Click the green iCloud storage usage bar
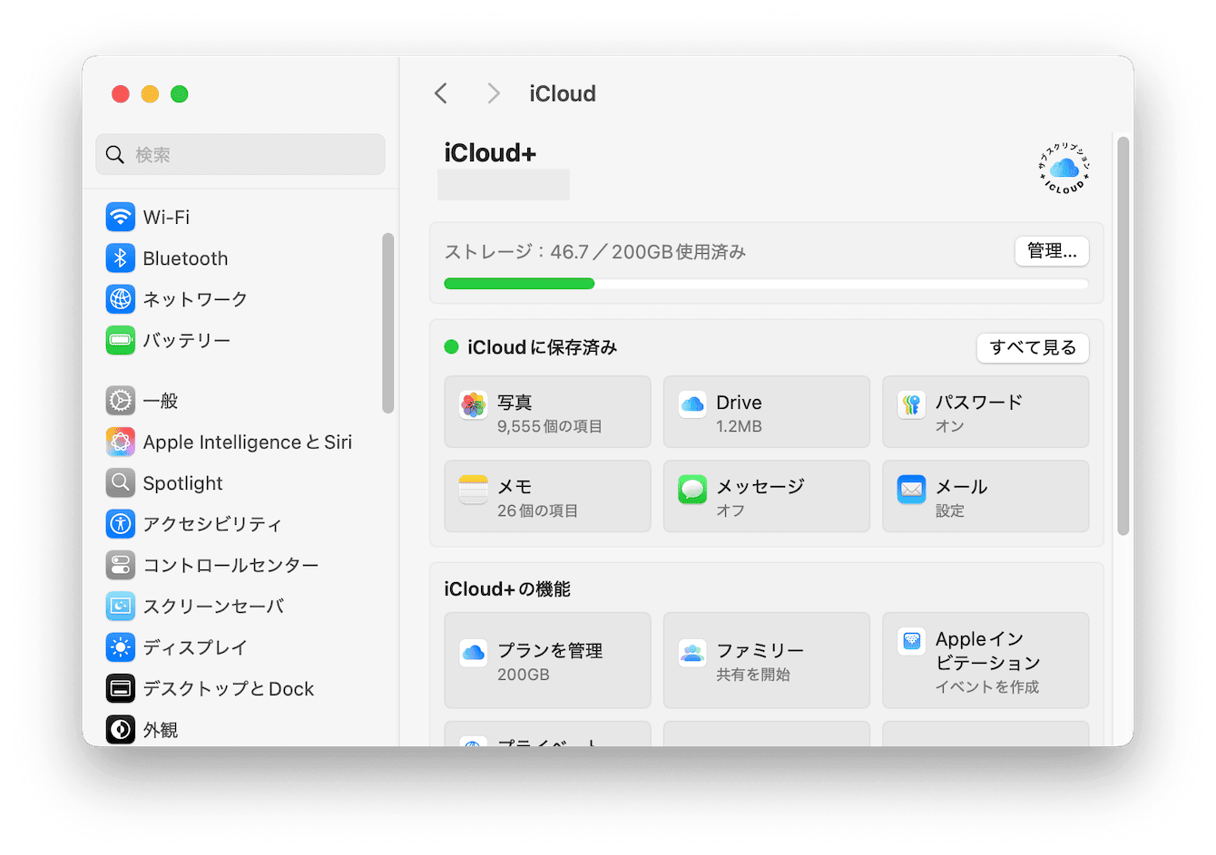Viewport: 1216px width, 855px height. click(520, 284)
